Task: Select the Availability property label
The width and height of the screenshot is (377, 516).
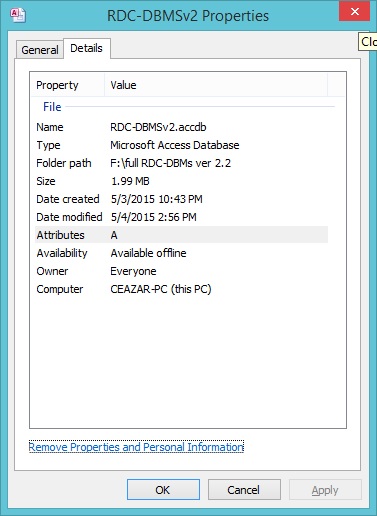Action: pos(62,253)
